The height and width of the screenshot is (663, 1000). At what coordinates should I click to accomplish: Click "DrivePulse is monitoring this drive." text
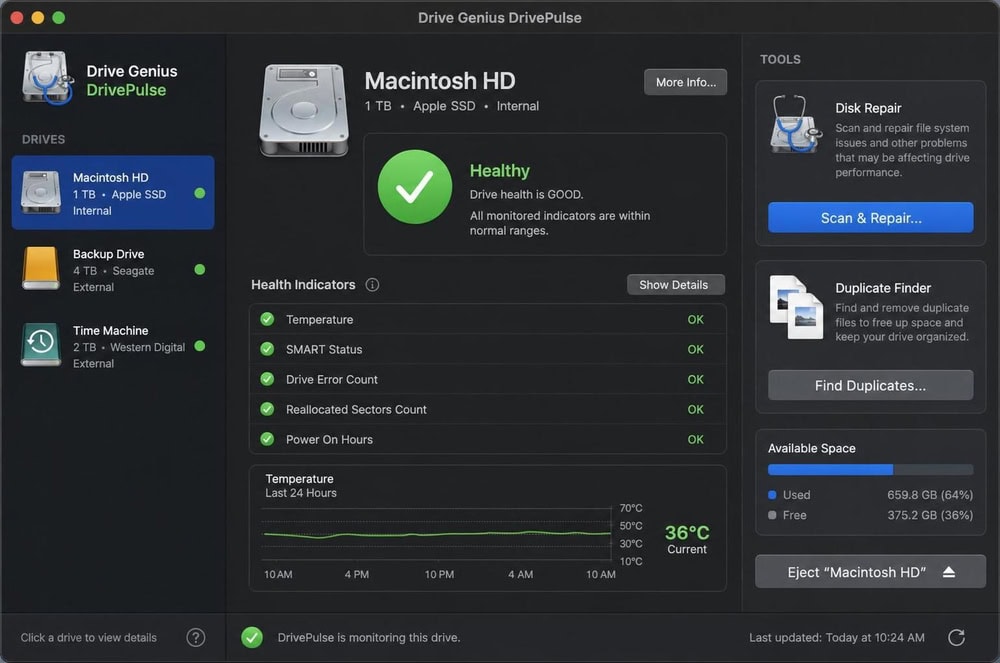coord(369,638)
